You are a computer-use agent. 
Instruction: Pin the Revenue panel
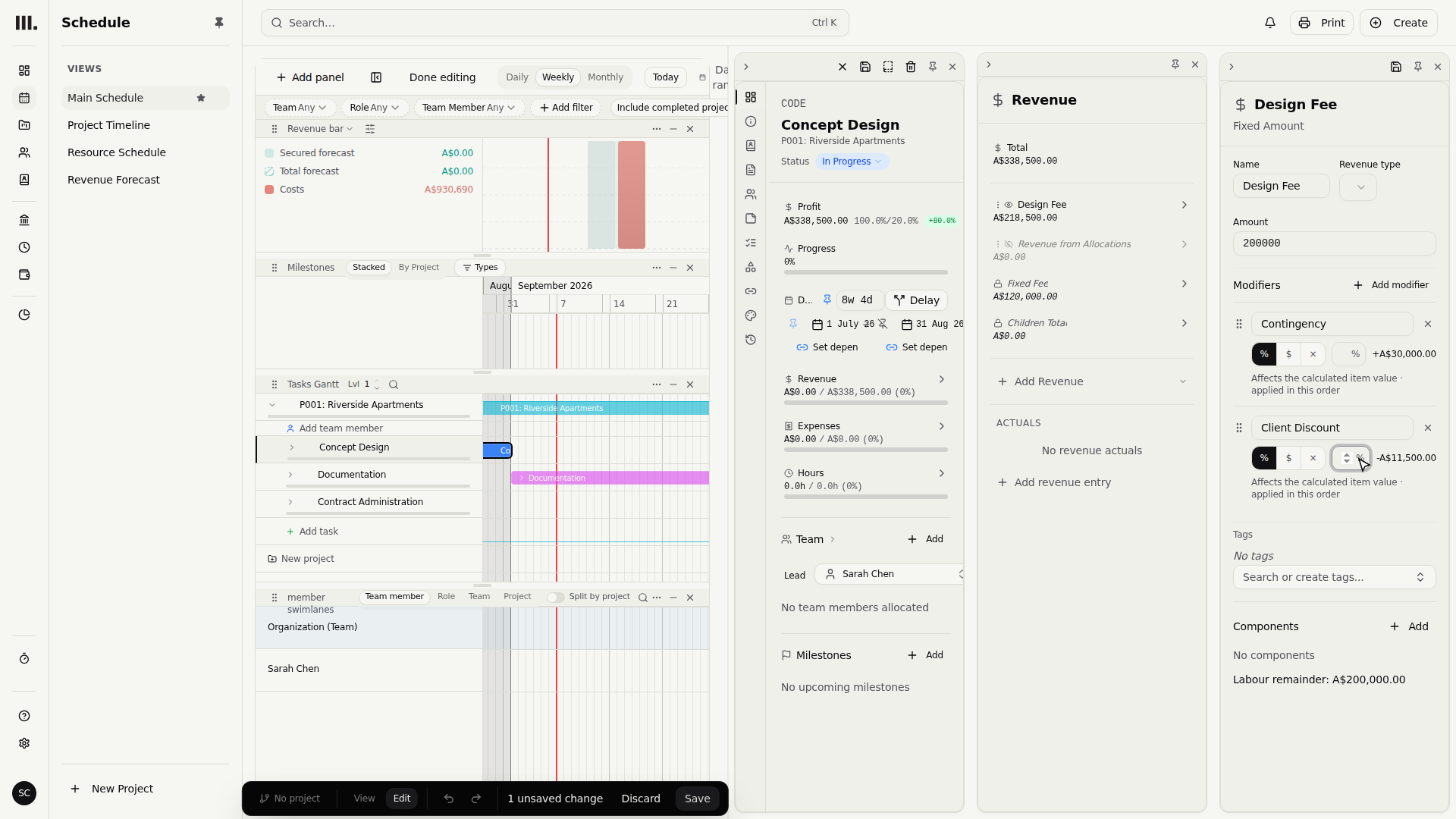pos(1175,64)
